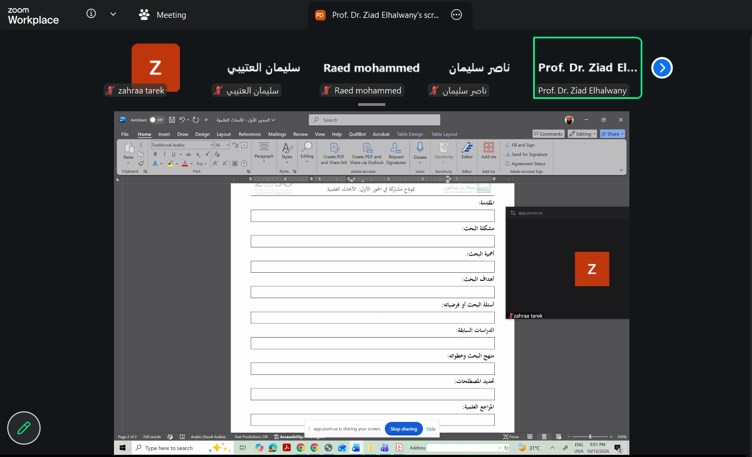Show next participants with blue arrow
This screenshot has width=752, height=457.
662,68
